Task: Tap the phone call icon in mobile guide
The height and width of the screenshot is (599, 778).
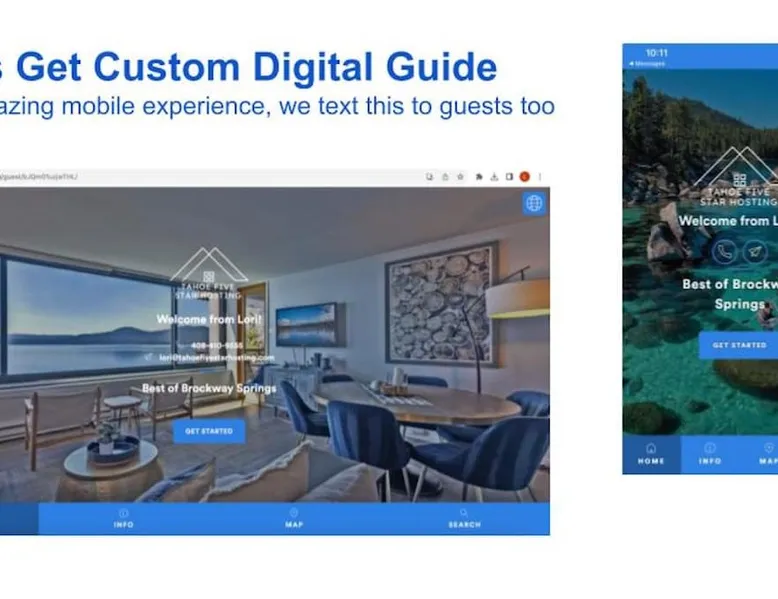Action: tap(724, 252)
